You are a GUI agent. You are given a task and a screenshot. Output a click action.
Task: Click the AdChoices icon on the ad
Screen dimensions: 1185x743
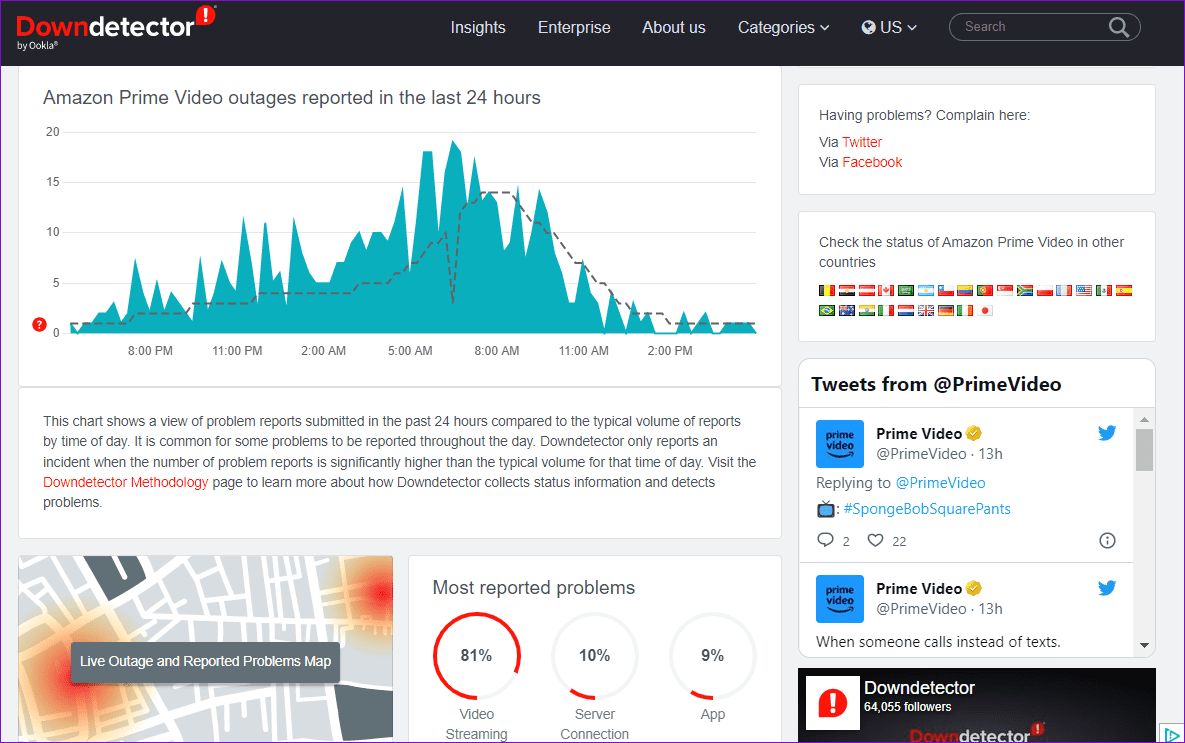[1171, 734]
